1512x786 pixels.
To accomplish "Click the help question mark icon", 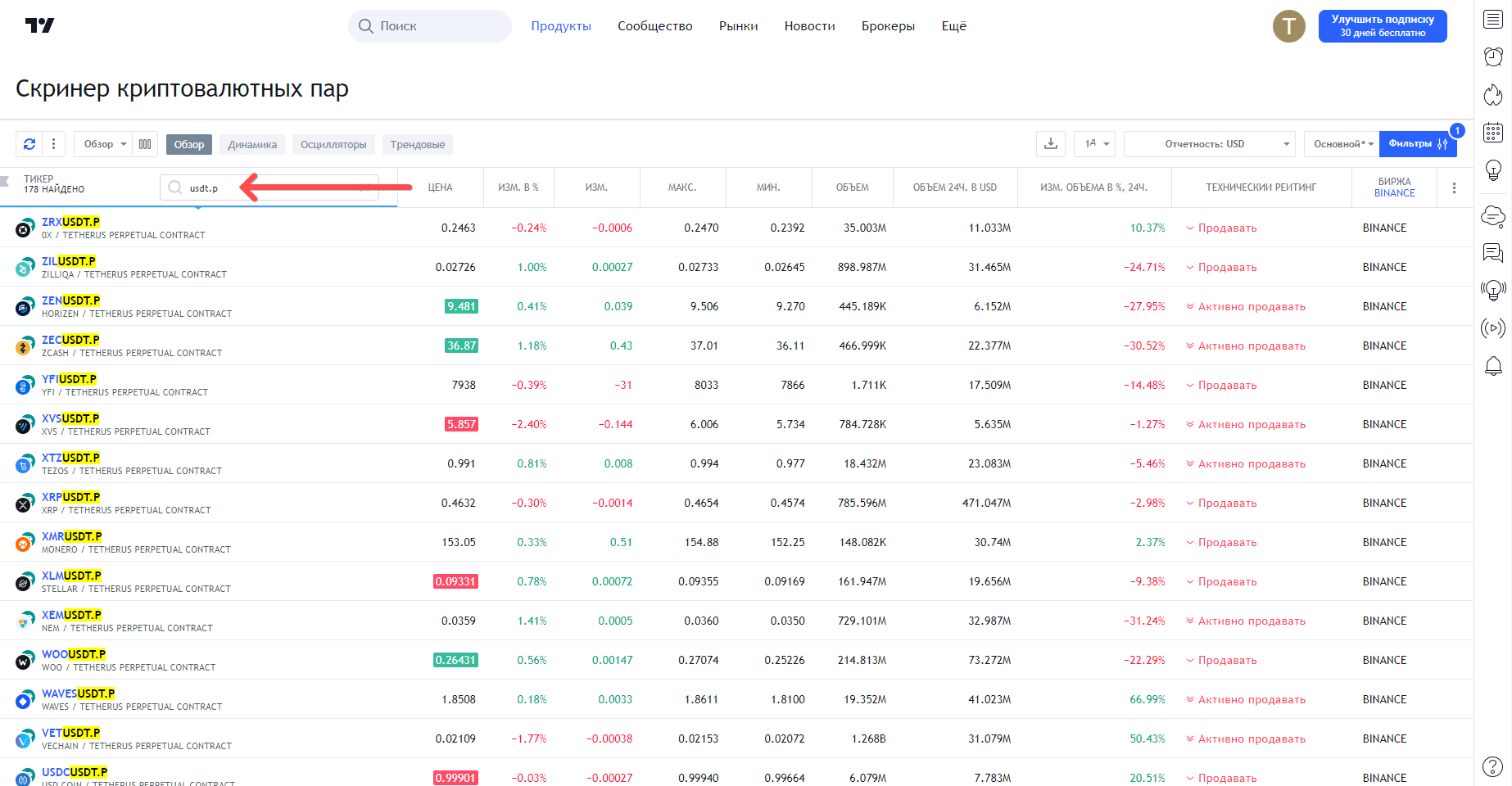I will click(1493, 767).
